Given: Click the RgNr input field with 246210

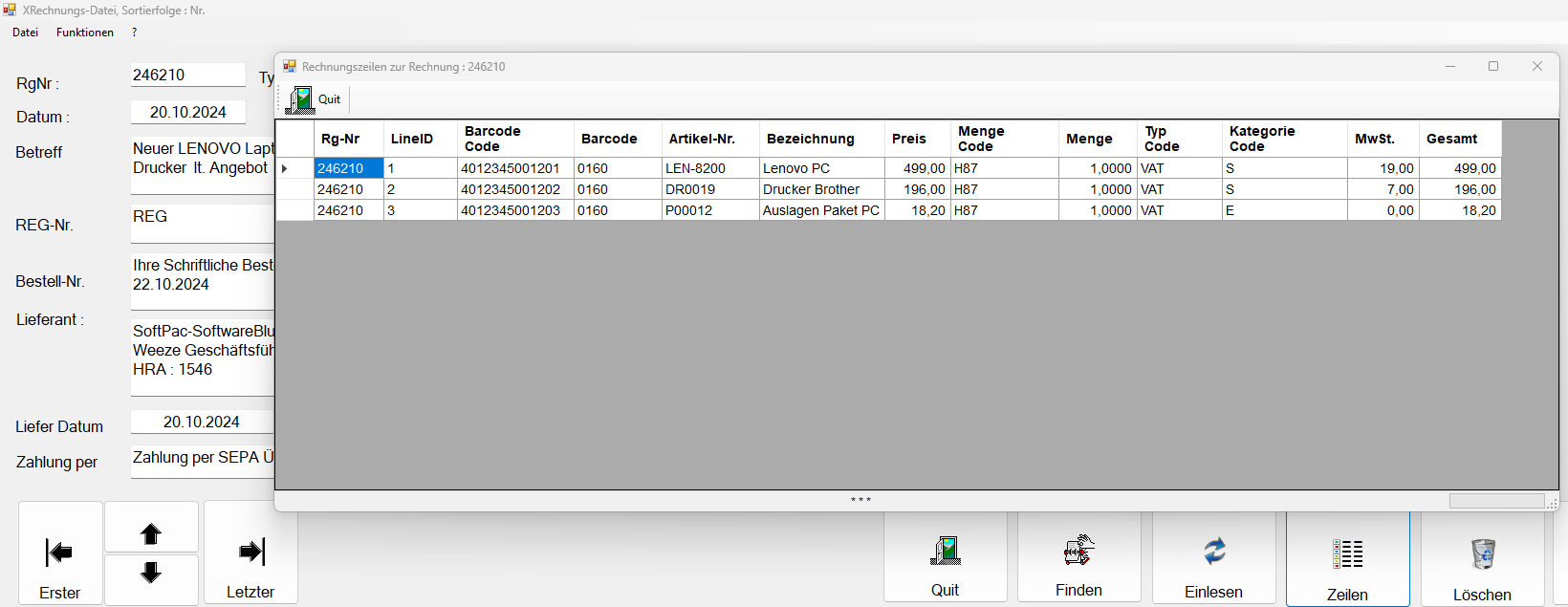Looking at the screenshot, I should pos(188,75).
